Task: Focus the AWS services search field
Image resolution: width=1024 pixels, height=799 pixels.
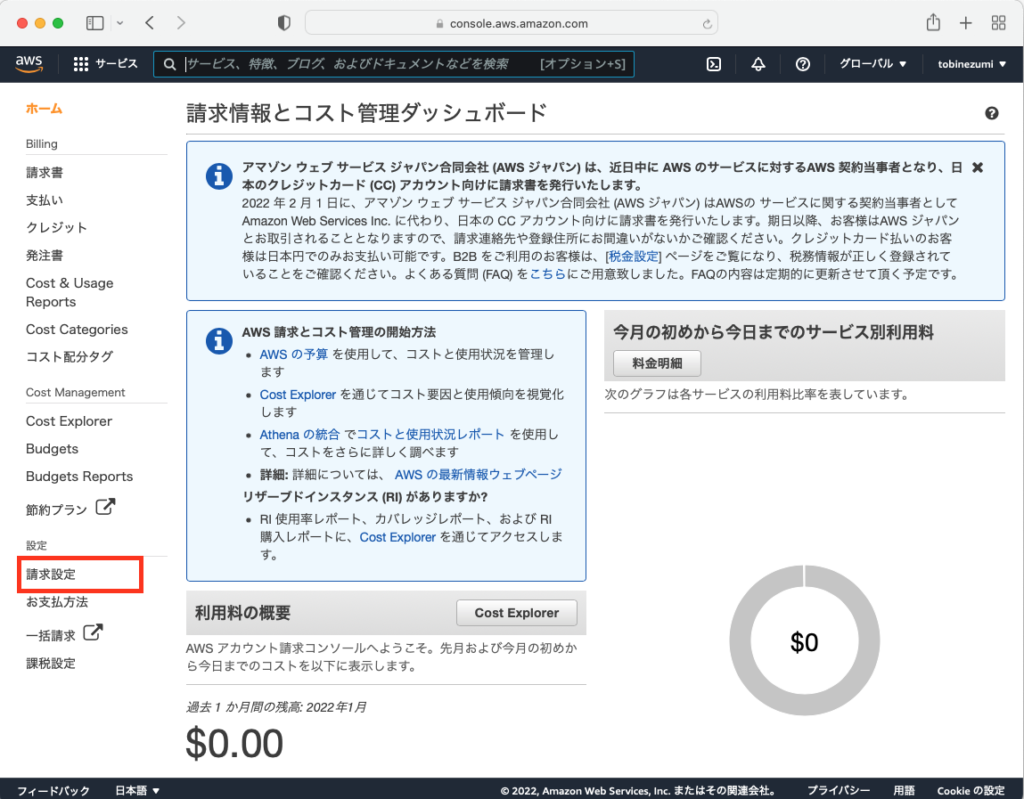Action: (393, 64)
